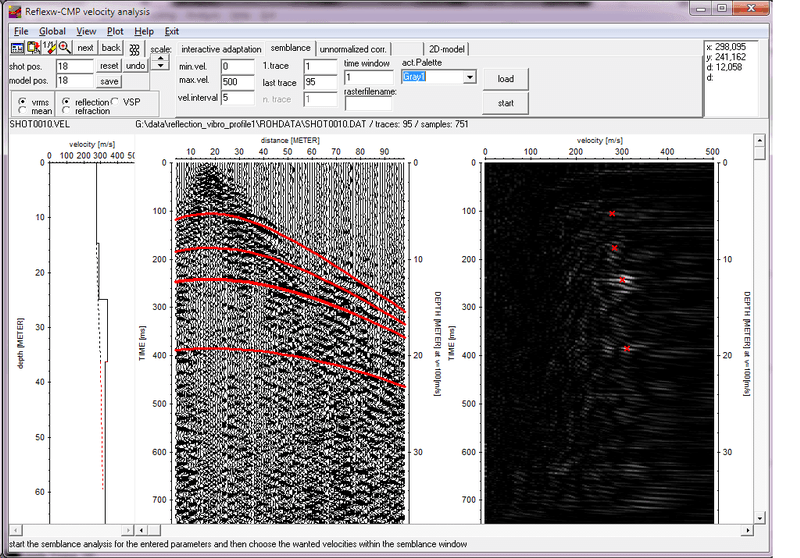Click the y: 241,162 coordinate readout

726,57
